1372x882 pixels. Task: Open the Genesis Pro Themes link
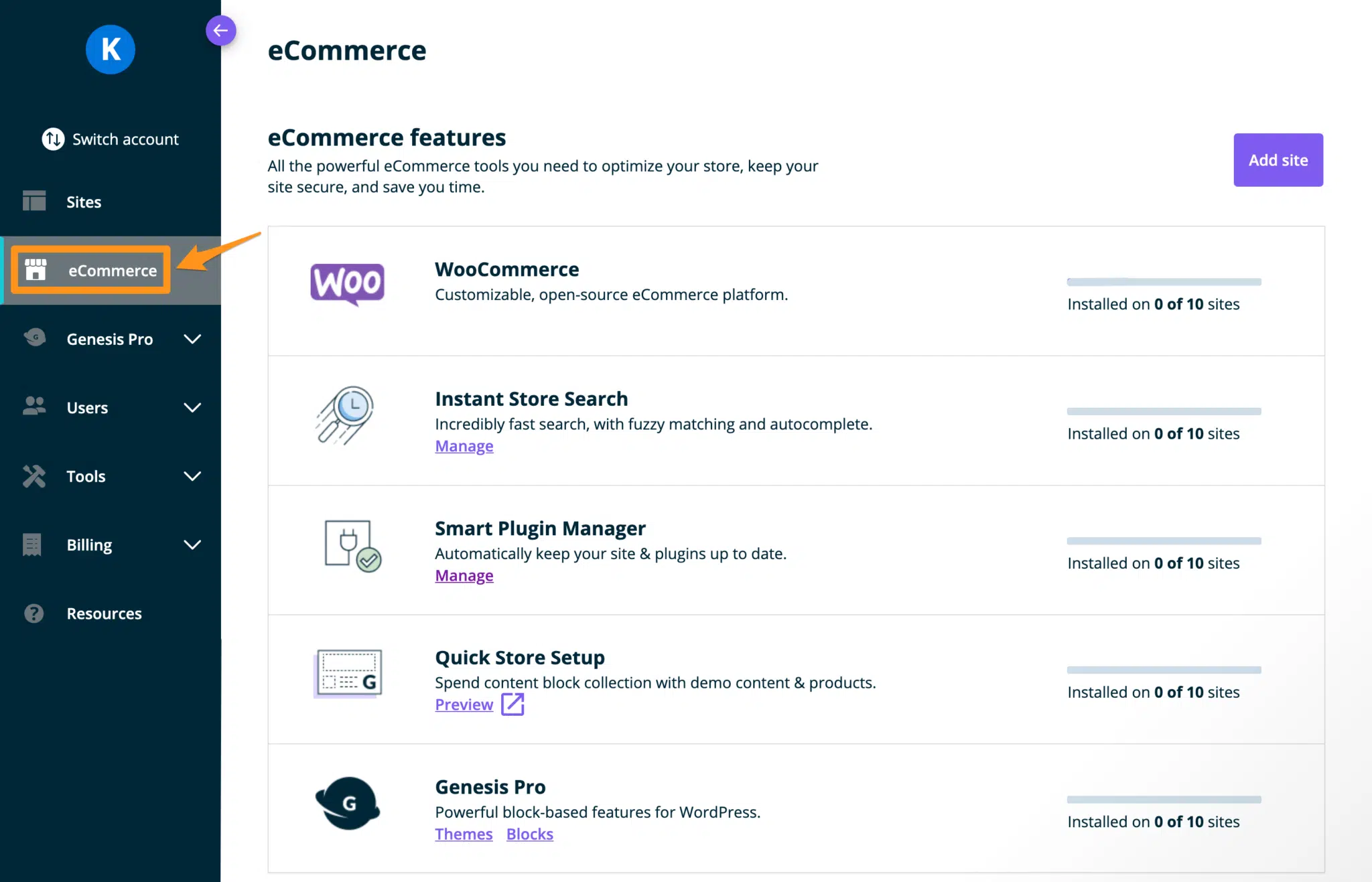(464, 834)
